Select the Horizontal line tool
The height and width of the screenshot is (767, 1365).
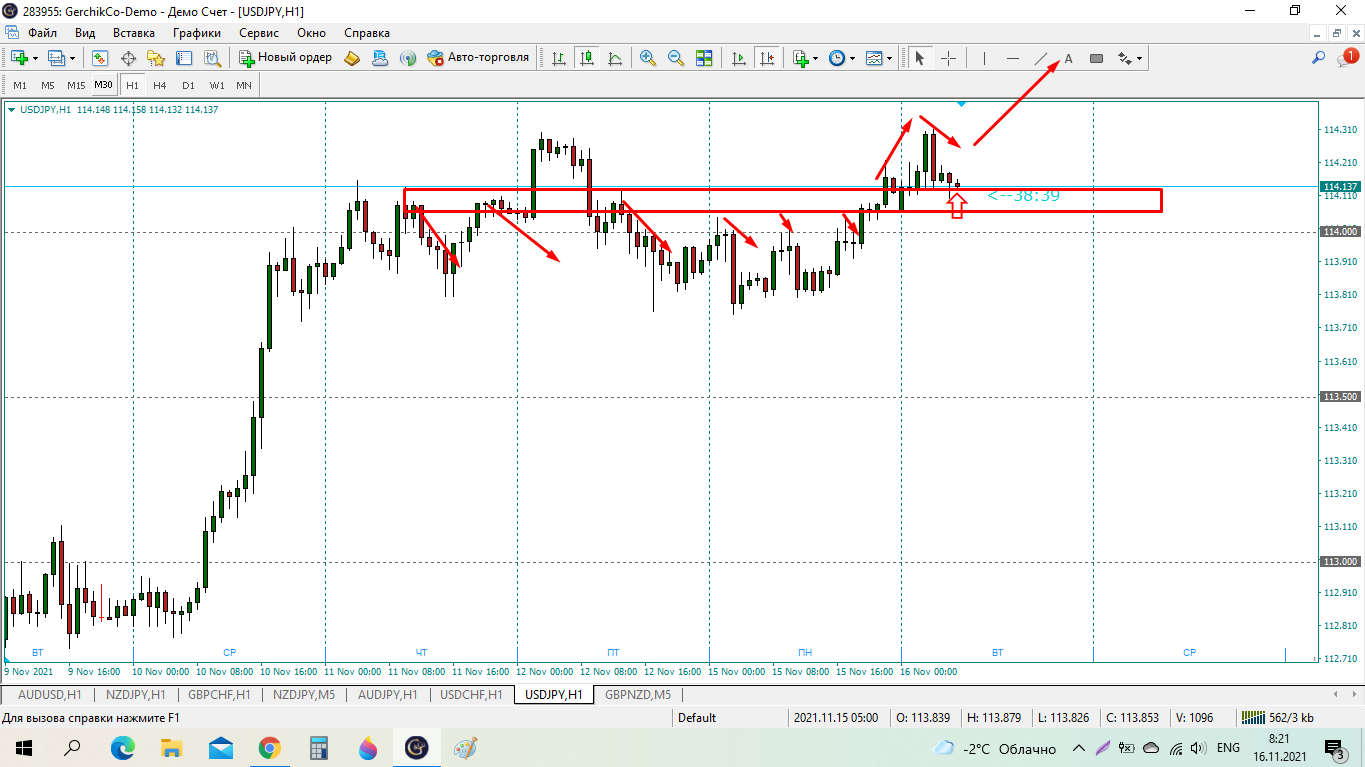point(1013,58)
